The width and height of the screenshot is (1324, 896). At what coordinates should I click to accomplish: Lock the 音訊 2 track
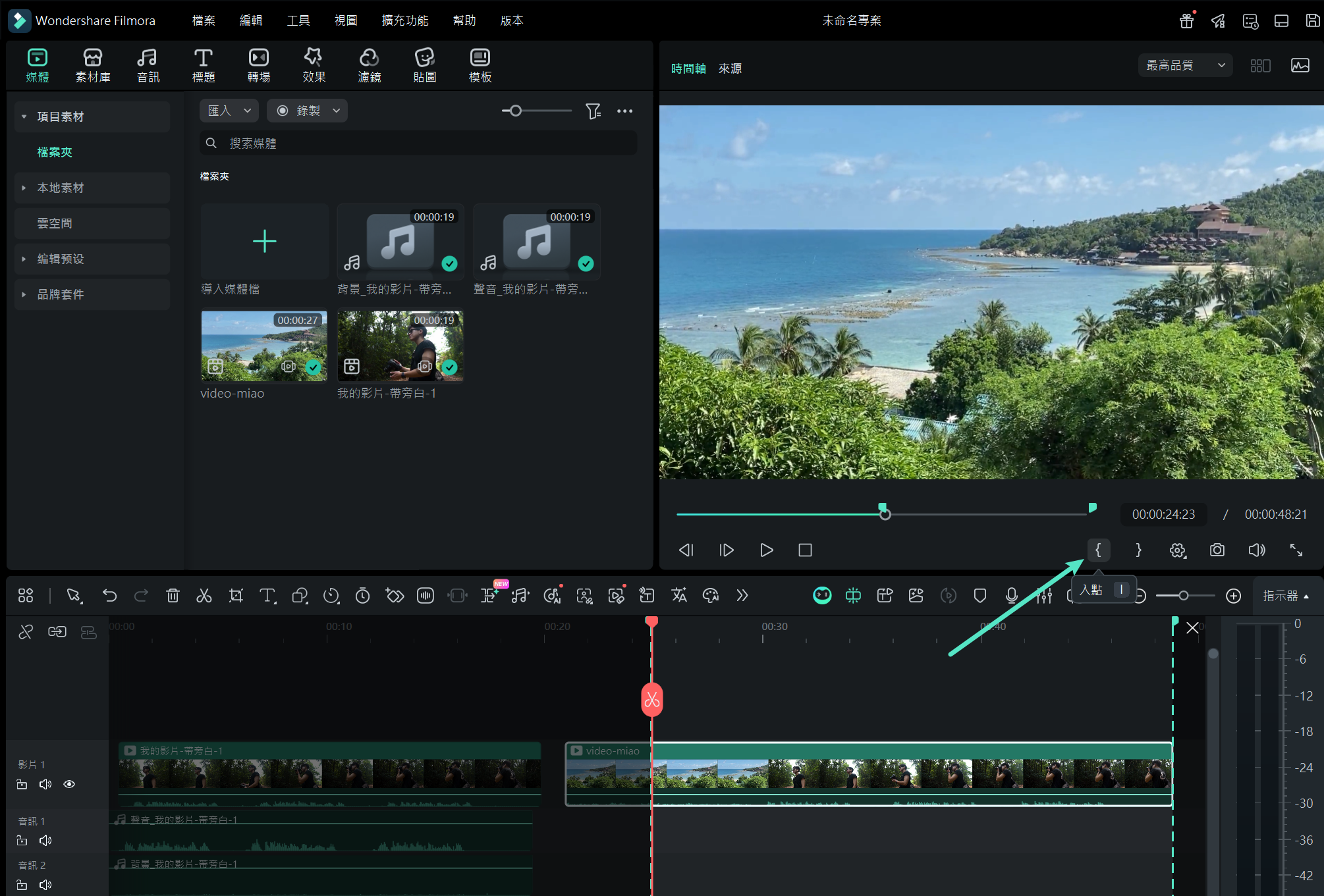click(22, 885)
